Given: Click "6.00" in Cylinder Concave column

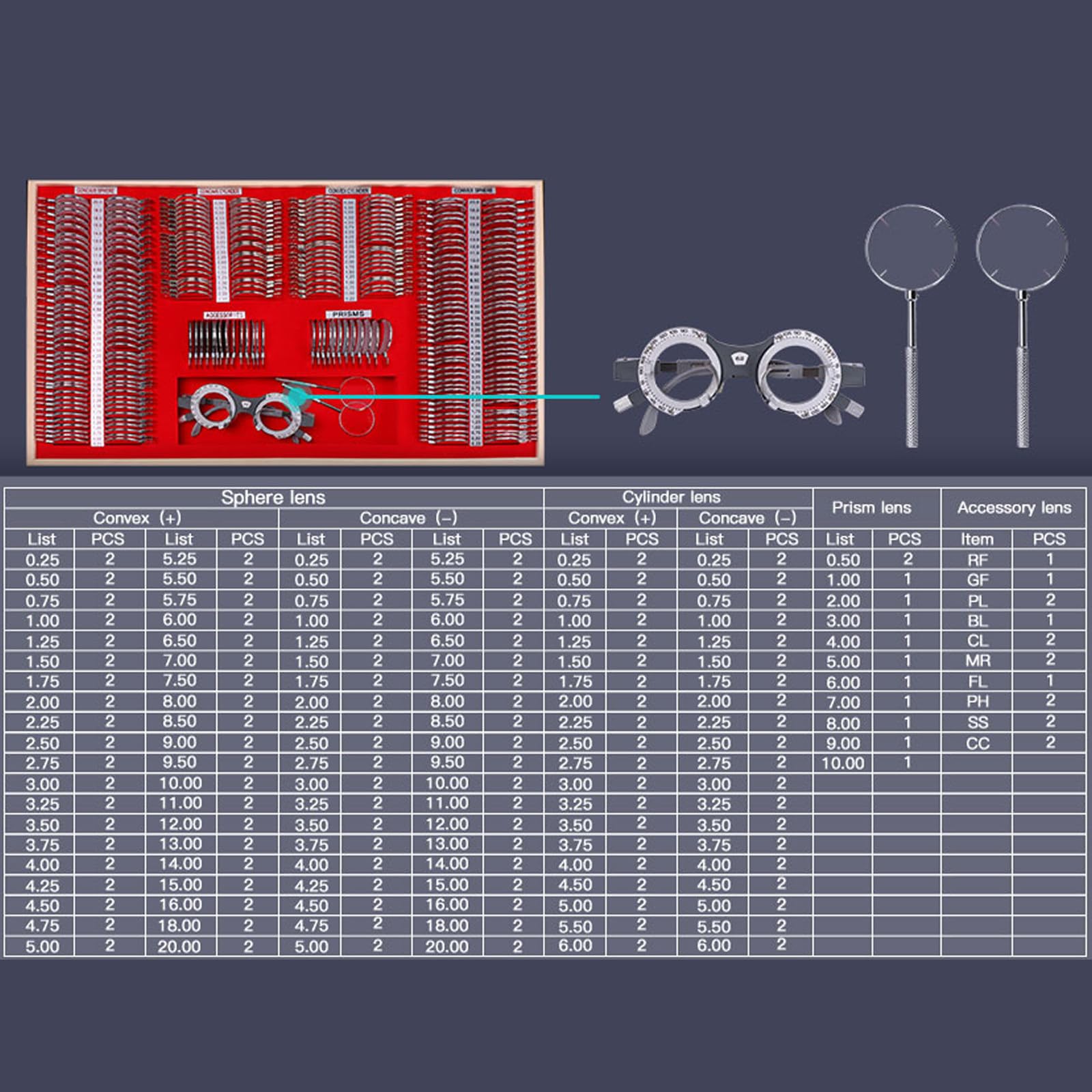Looking at the screenshot, I should tap(713, 946).
